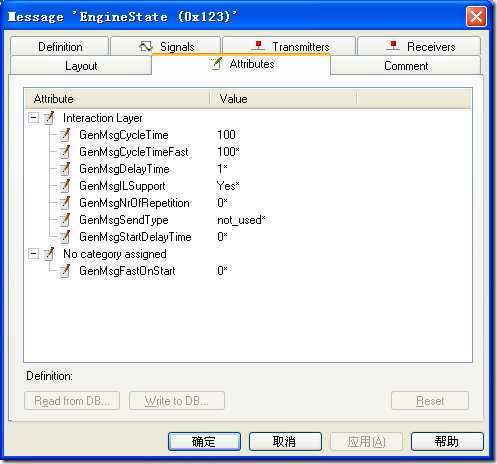Click the GenMsgDelayTime value 1*

point(222,169)
